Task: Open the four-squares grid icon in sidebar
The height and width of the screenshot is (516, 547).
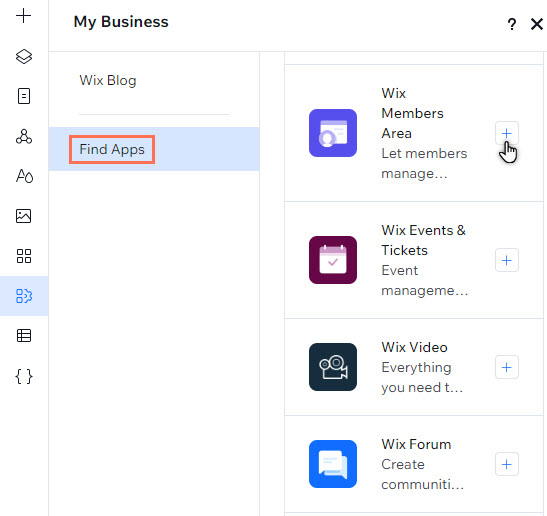Action: (24, 256)
